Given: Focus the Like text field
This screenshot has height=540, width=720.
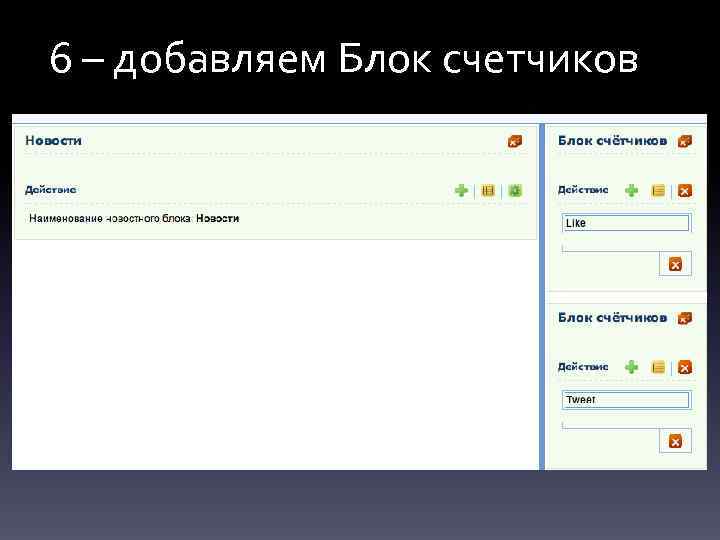Looking at the screenshot, I should pos(625,223).
